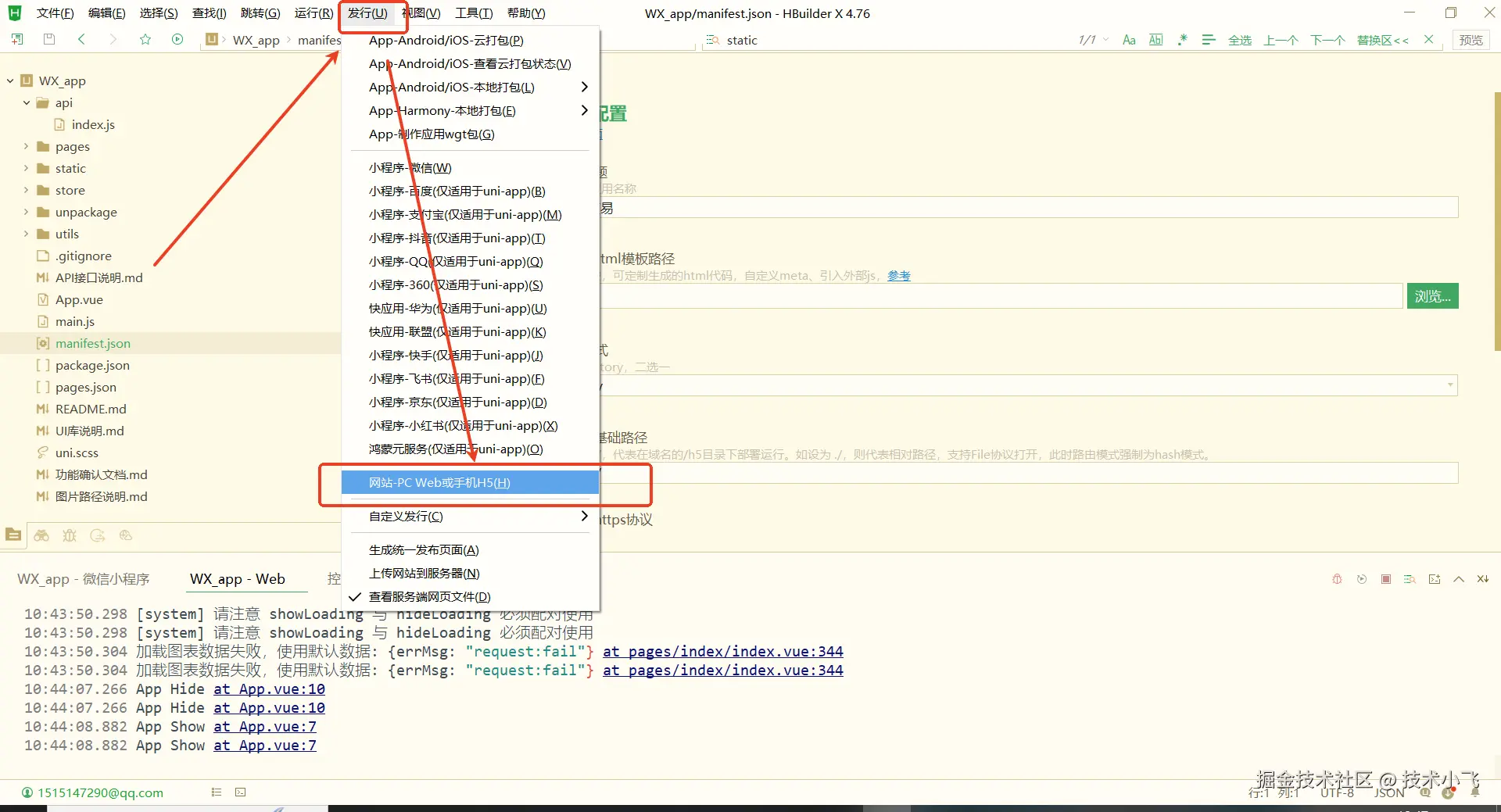
Task: Select 网站-PC Web或手机H5(H) publish option
Action: point(471,483)
